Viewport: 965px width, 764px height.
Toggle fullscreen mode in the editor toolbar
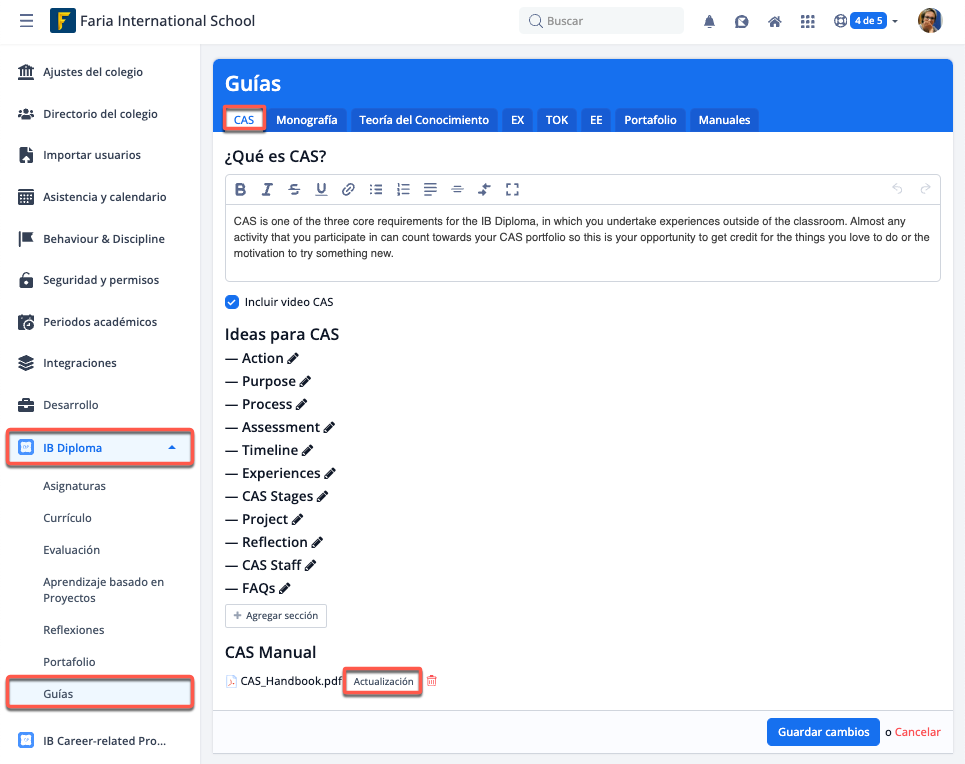512,189
